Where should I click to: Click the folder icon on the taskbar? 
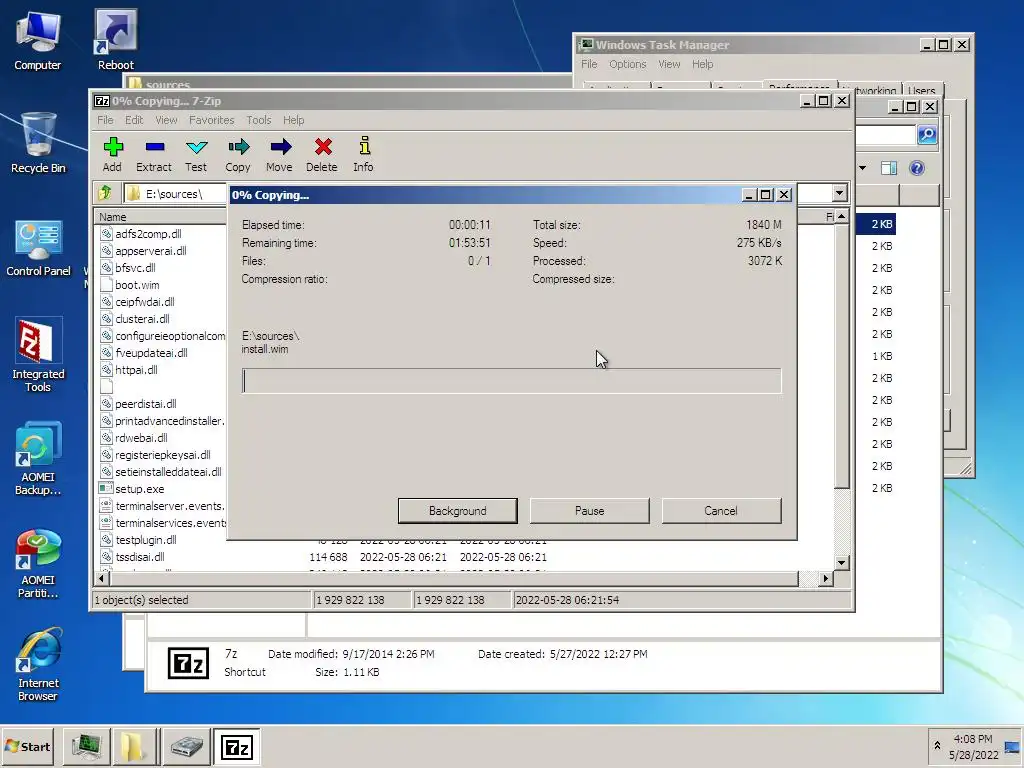pos(136,746)
